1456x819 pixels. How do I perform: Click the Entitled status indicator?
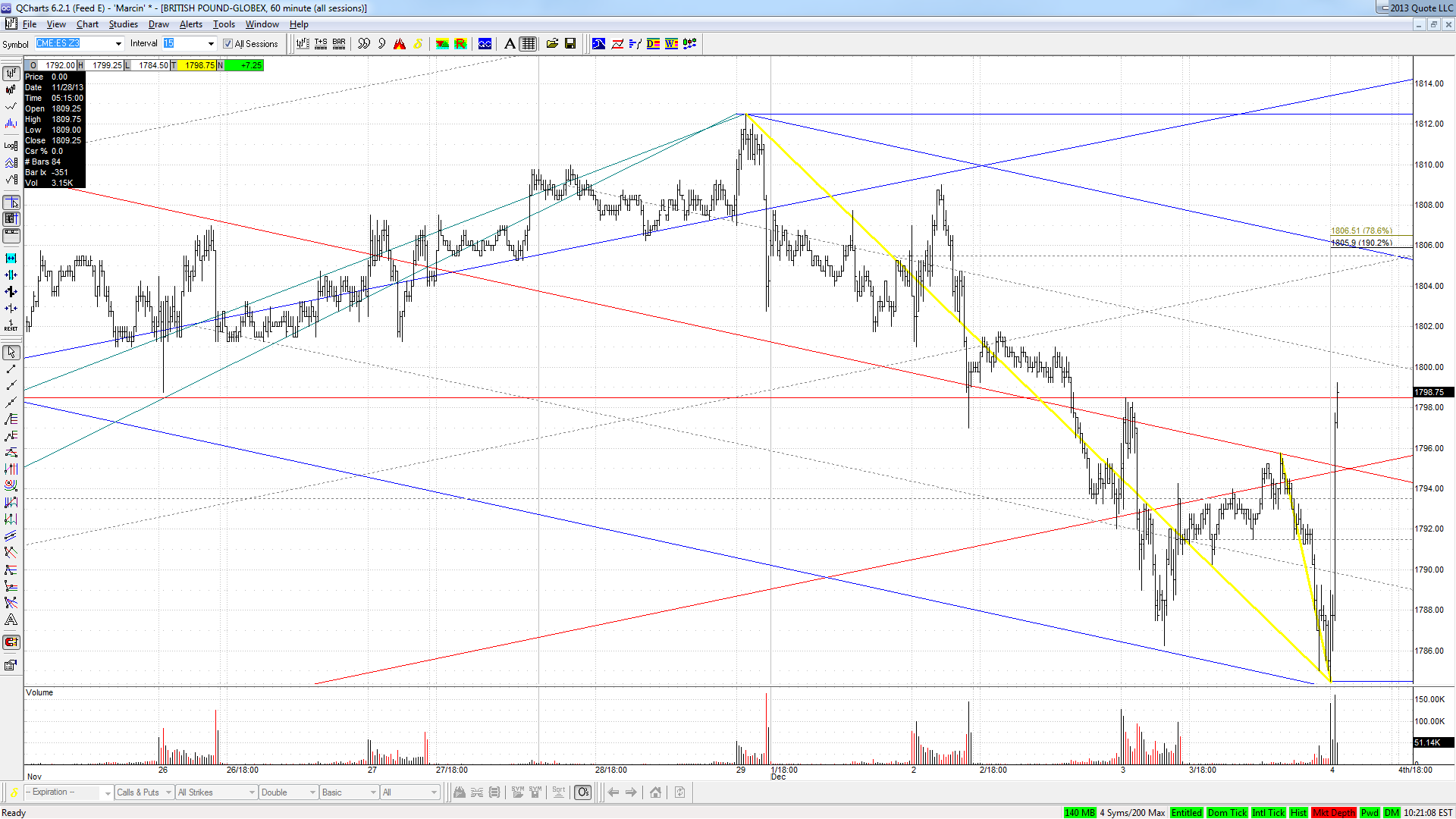point(1186,813)
